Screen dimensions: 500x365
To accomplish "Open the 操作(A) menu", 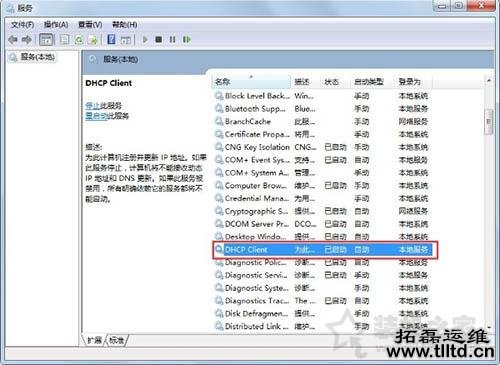I will (56, 25).
